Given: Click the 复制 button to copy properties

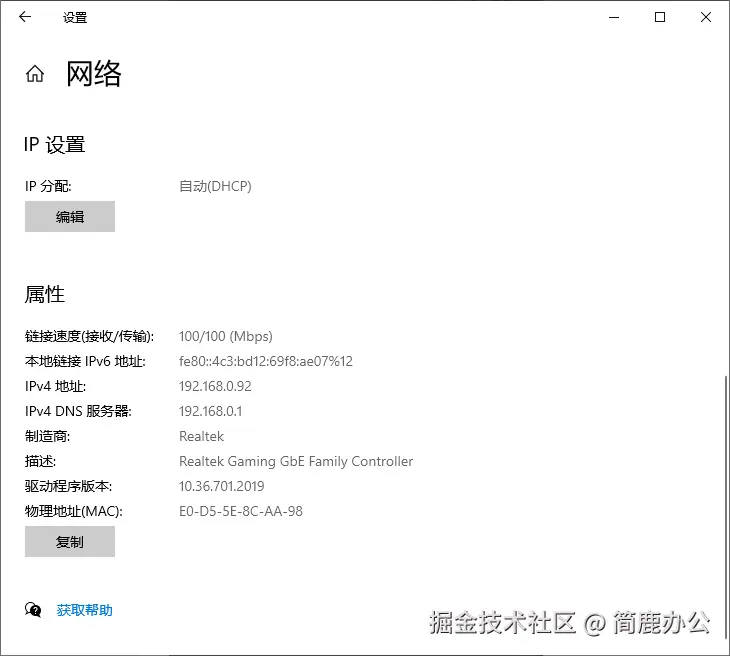Looking at the screenshot, I should pos(70,541).
